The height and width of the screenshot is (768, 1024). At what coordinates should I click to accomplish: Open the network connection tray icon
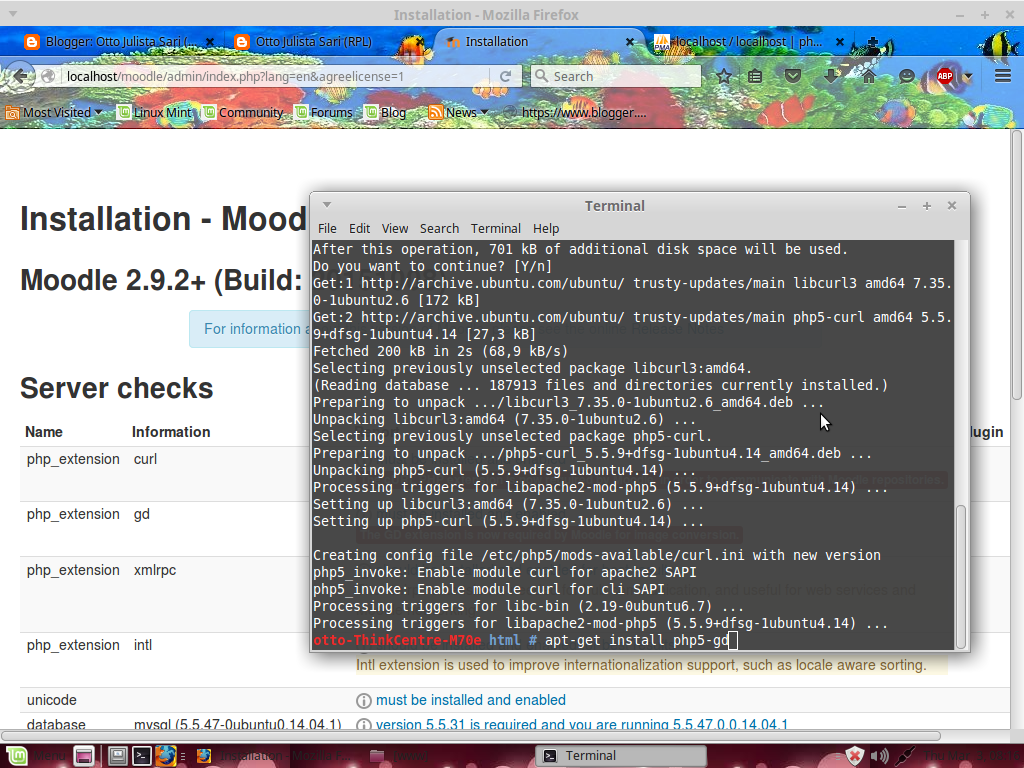906,756
